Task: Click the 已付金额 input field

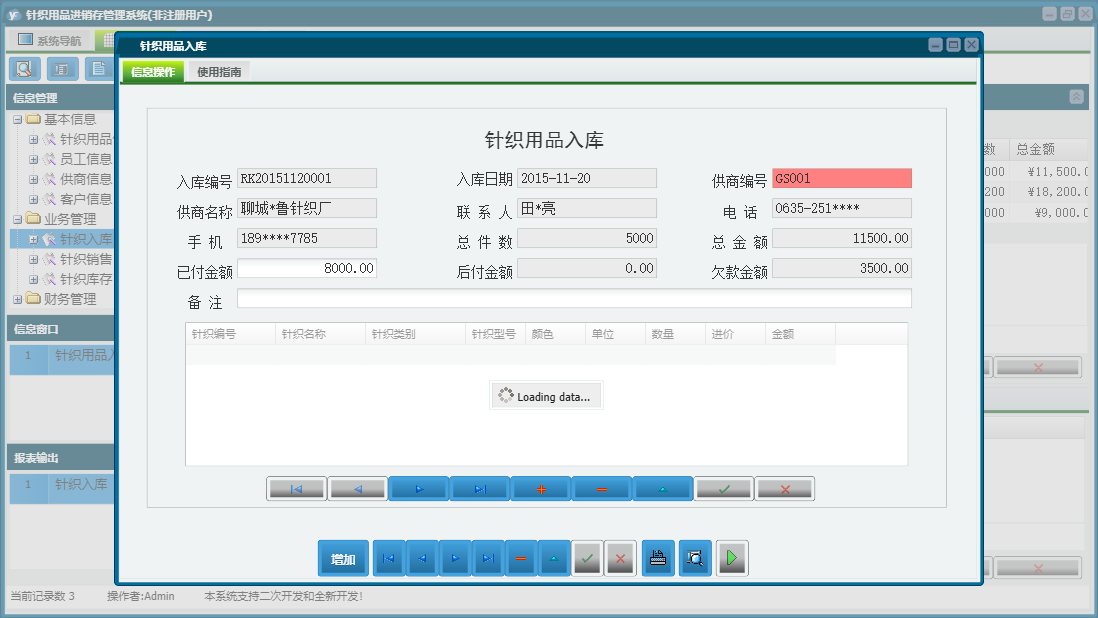Action: 307,268
